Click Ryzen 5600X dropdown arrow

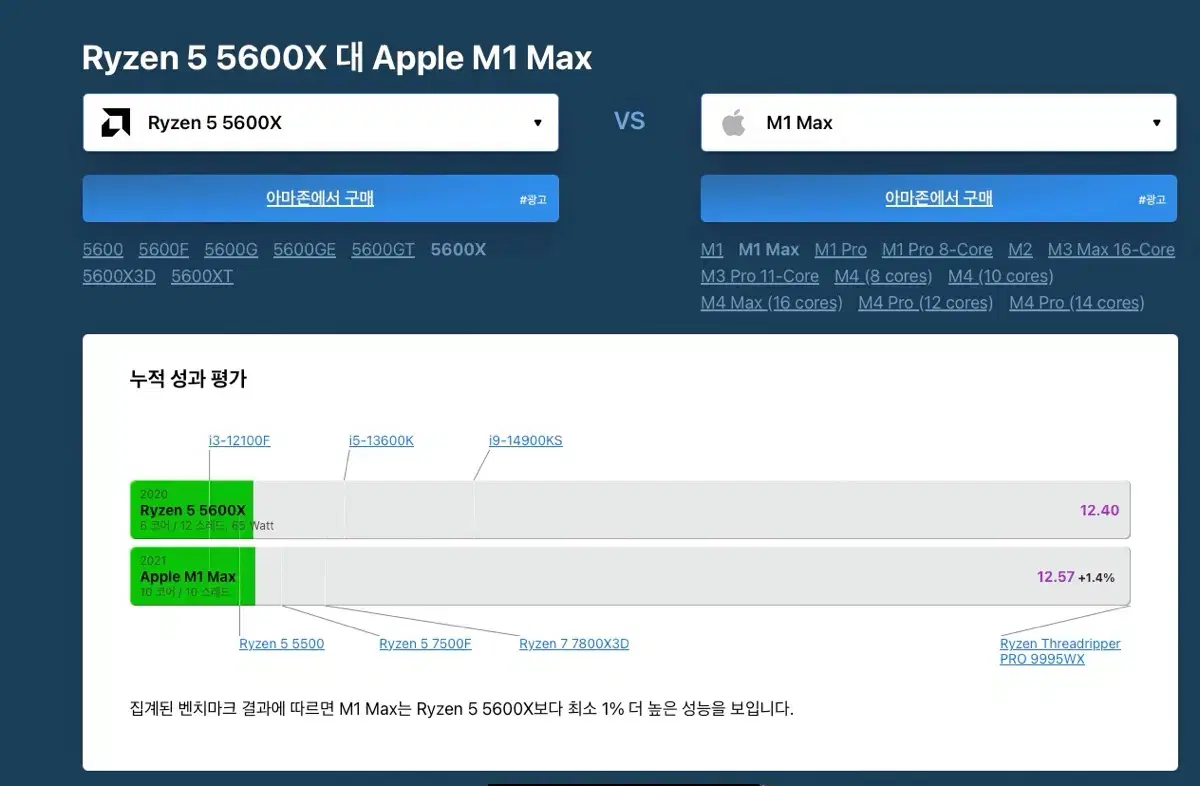click(x=537, y=123)
